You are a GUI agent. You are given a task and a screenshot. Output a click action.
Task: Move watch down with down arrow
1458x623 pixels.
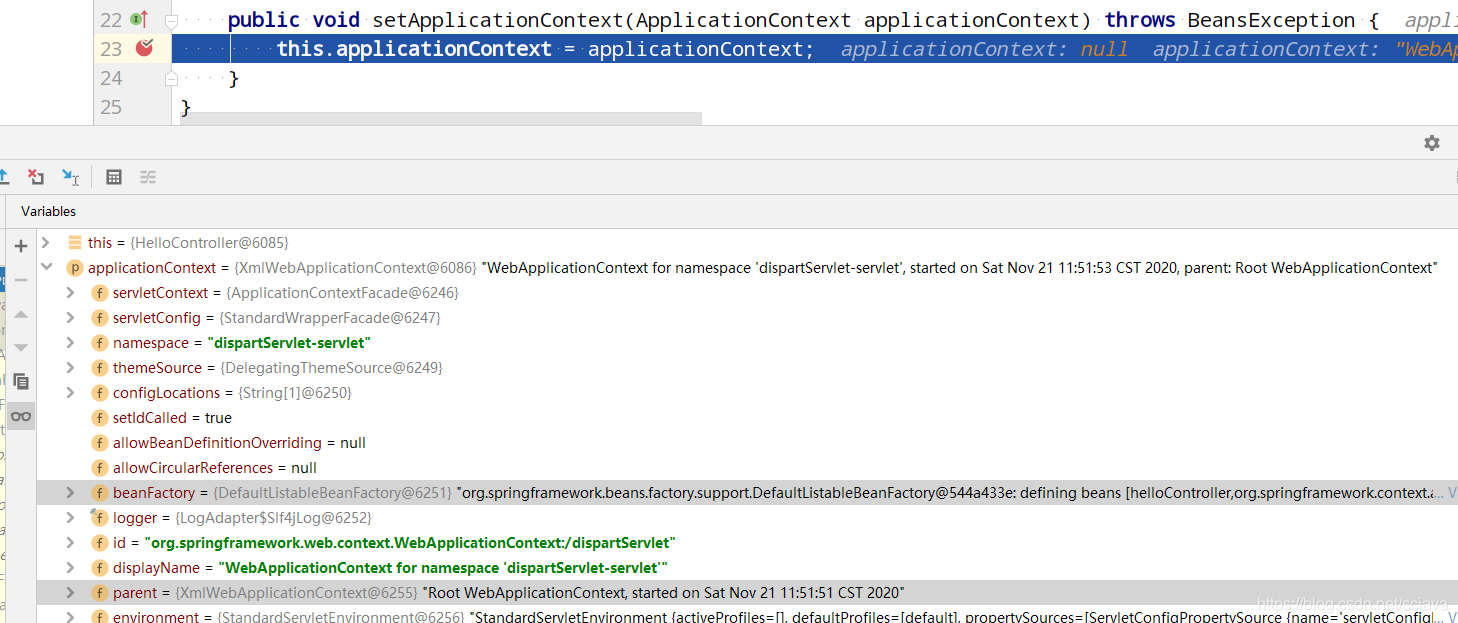point(21,348)
